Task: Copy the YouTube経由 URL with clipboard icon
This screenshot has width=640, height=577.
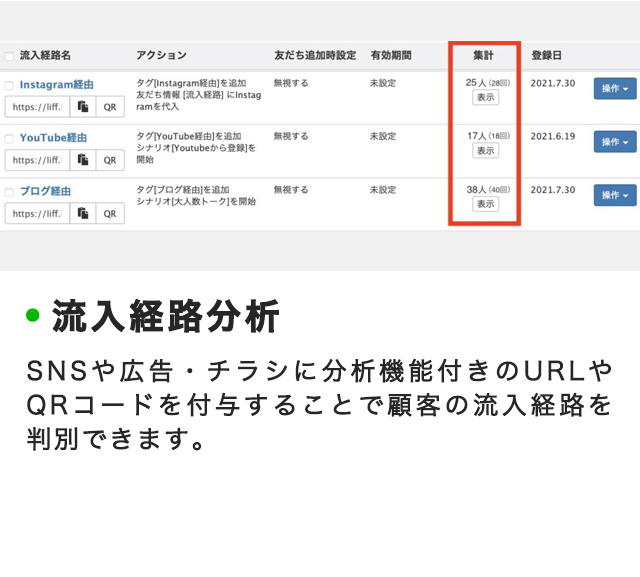Action: [x=83, y=160]
